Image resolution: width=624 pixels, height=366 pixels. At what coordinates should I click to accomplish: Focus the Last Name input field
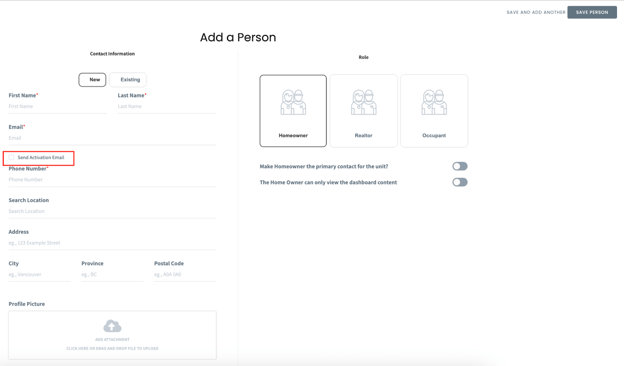click(167, 107)
